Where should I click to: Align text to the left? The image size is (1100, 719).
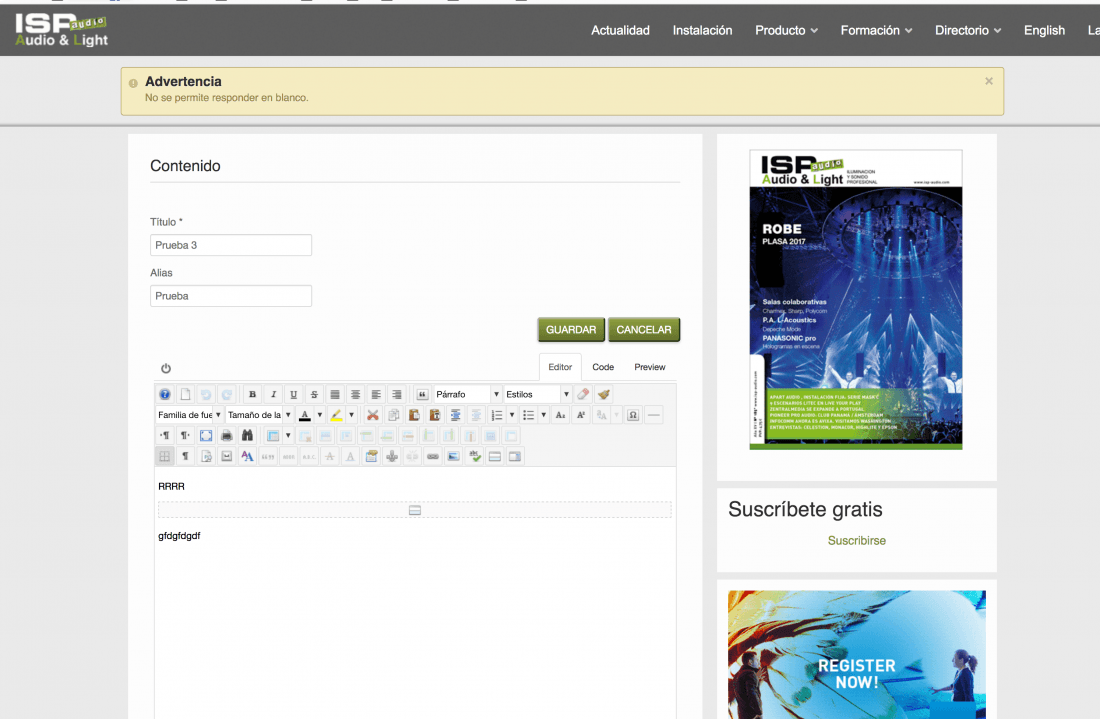pyautogui.click(x=376, y=394)
